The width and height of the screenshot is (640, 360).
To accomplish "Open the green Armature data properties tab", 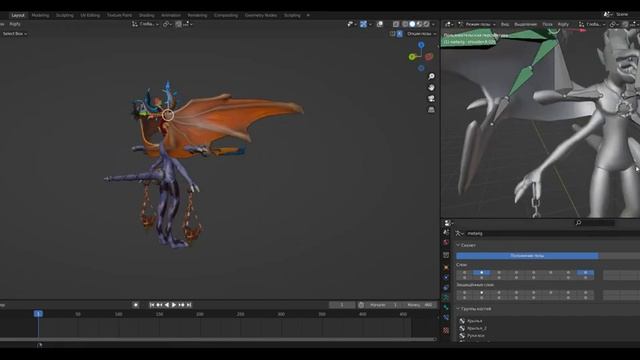I will pos(446,298).
